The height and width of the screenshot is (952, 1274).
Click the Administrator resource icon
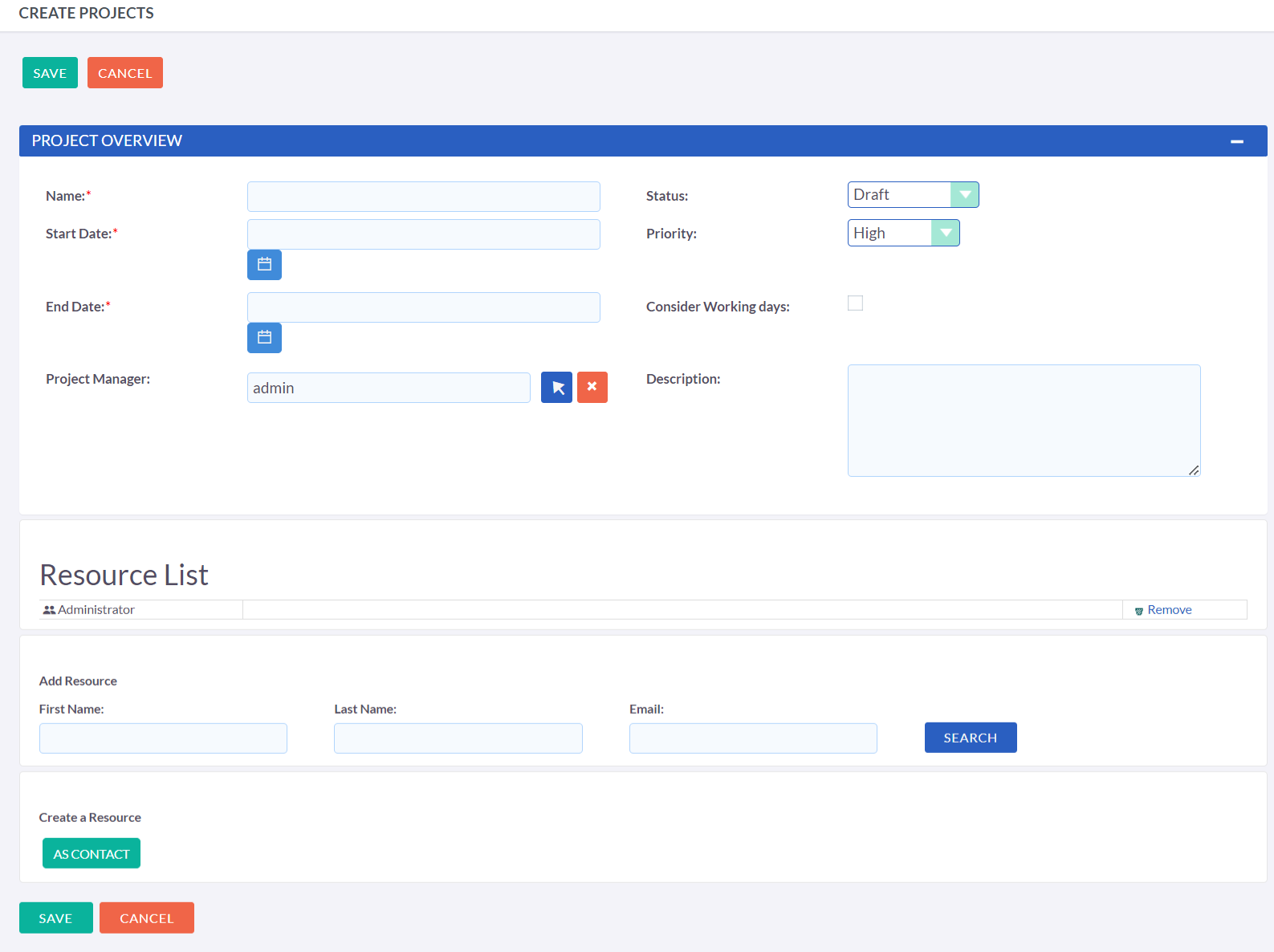[49, 610]
